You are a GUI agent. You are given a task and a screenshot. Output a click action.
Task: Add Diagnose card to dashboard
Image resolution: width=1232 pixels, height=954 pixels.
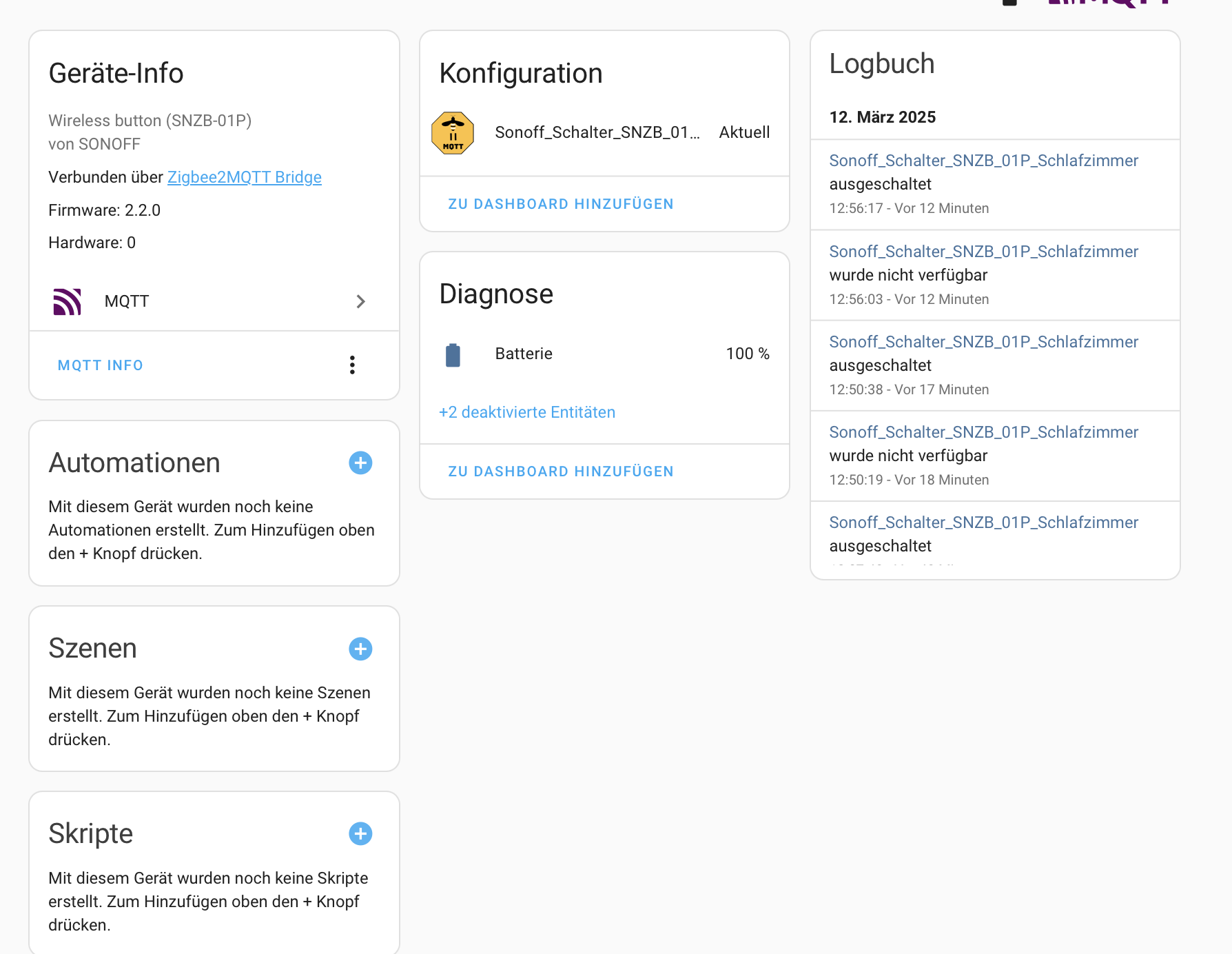click(x=560, y=471)
